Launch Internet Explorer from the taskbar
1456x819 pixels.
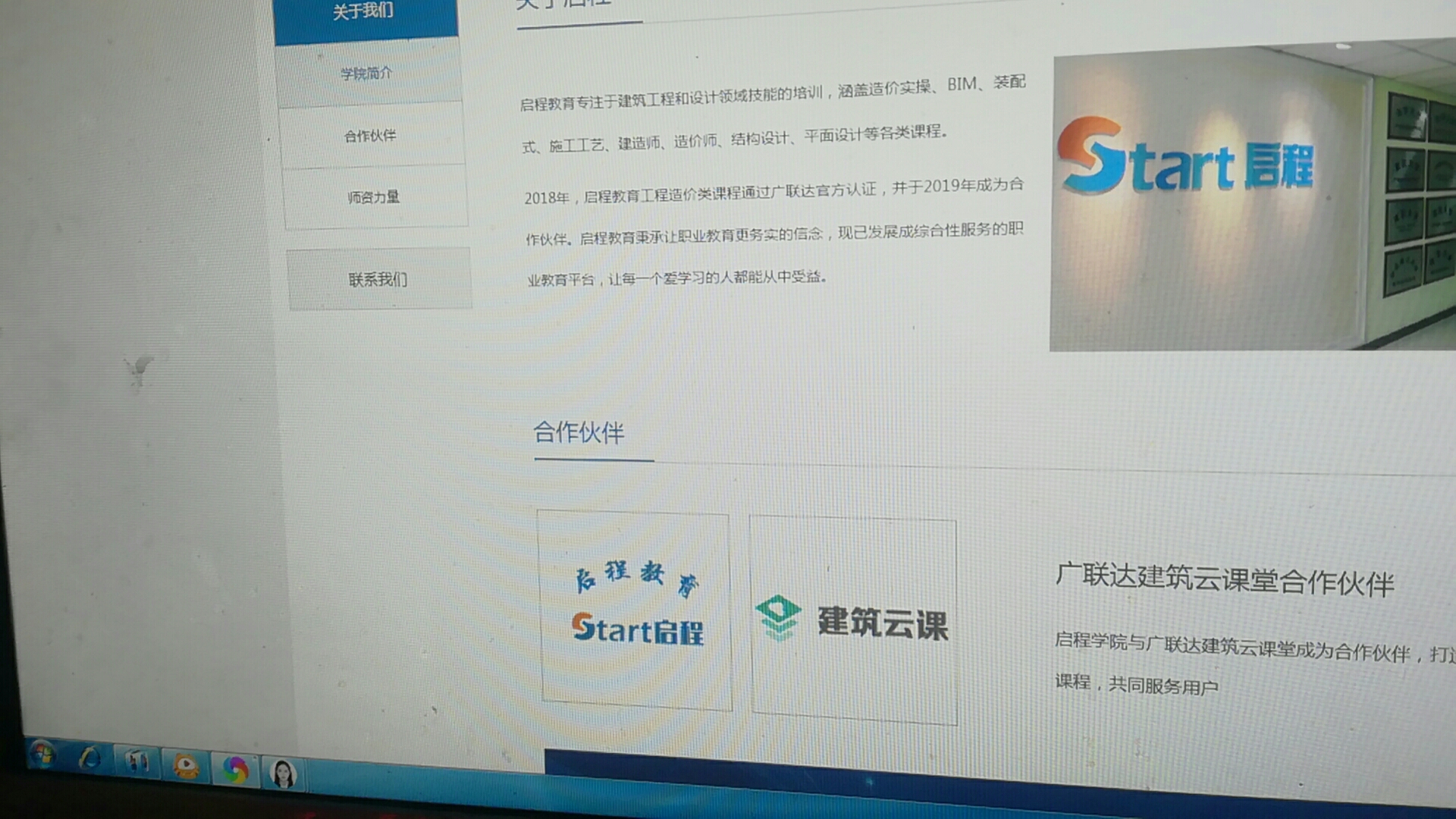click(x=89, y=758)
